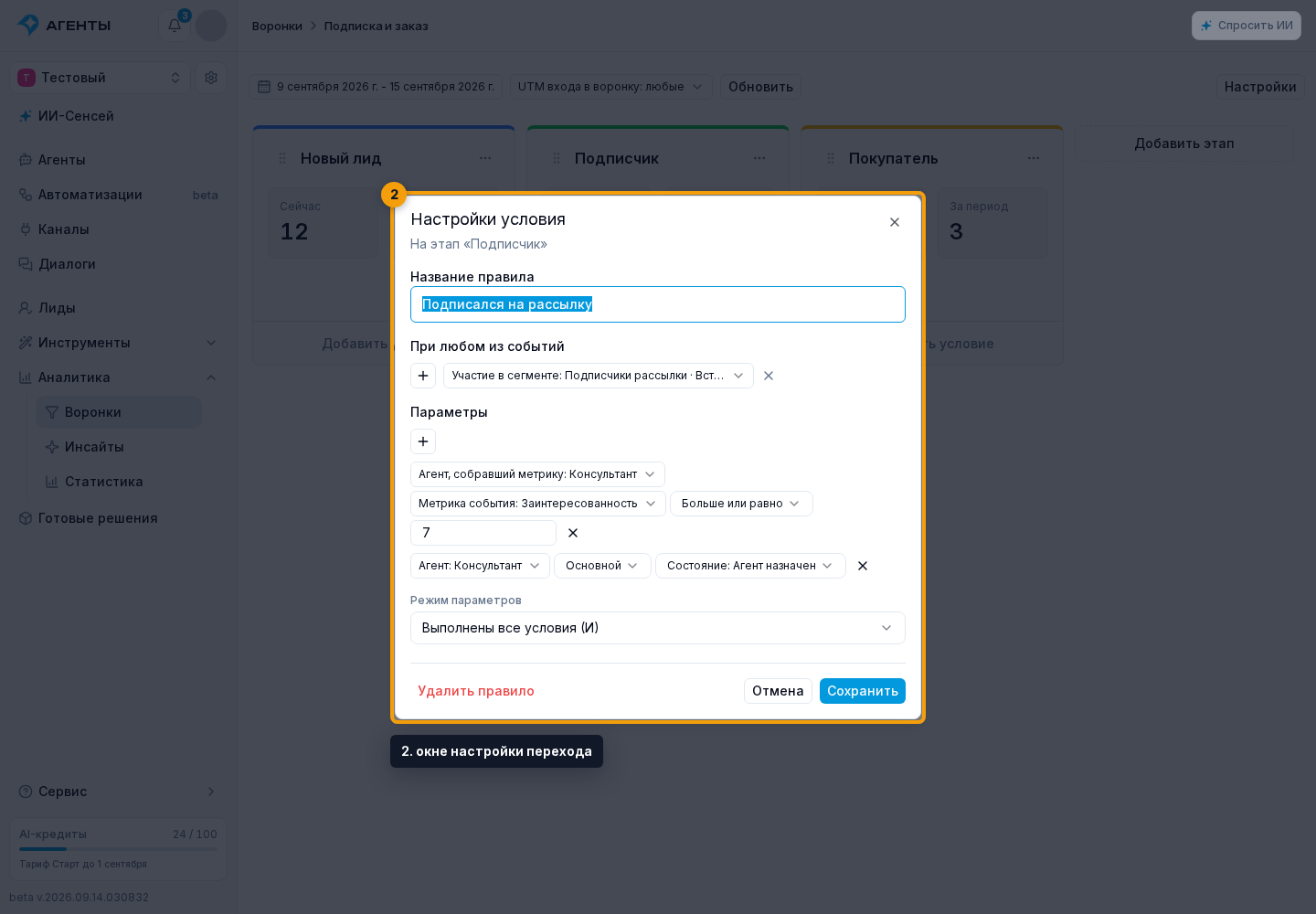
Task: Click Удалить правило
Action: pos(476,691)
